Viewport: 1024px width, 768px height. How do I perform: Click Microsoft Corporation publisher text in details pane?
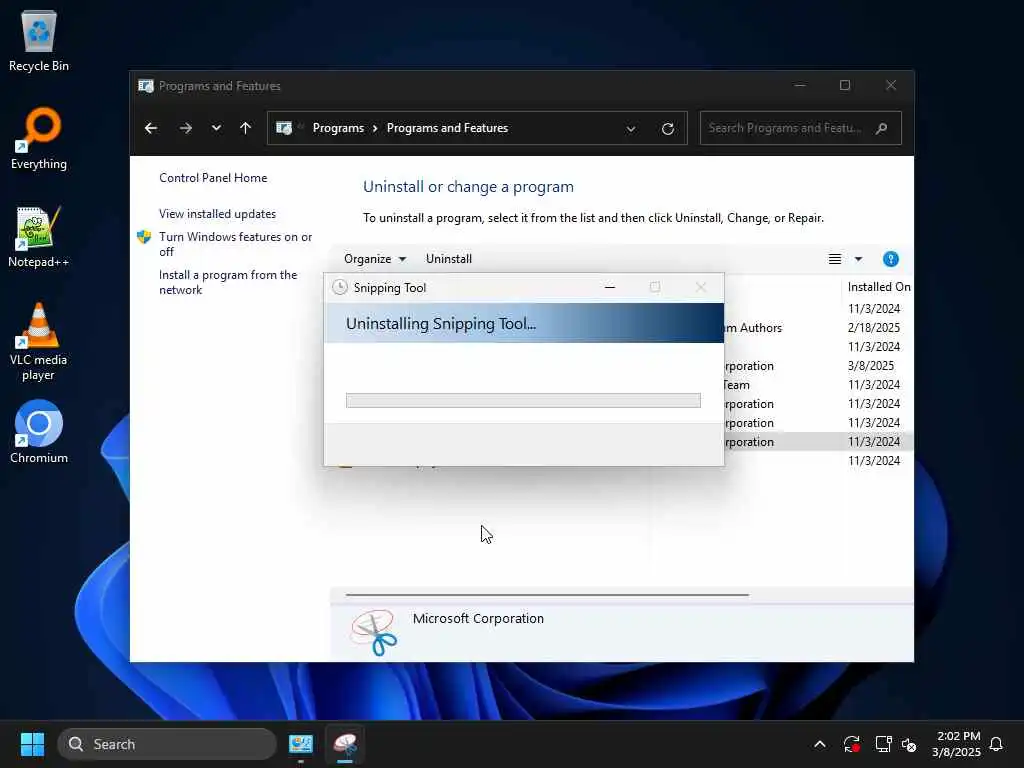[478, 618]
